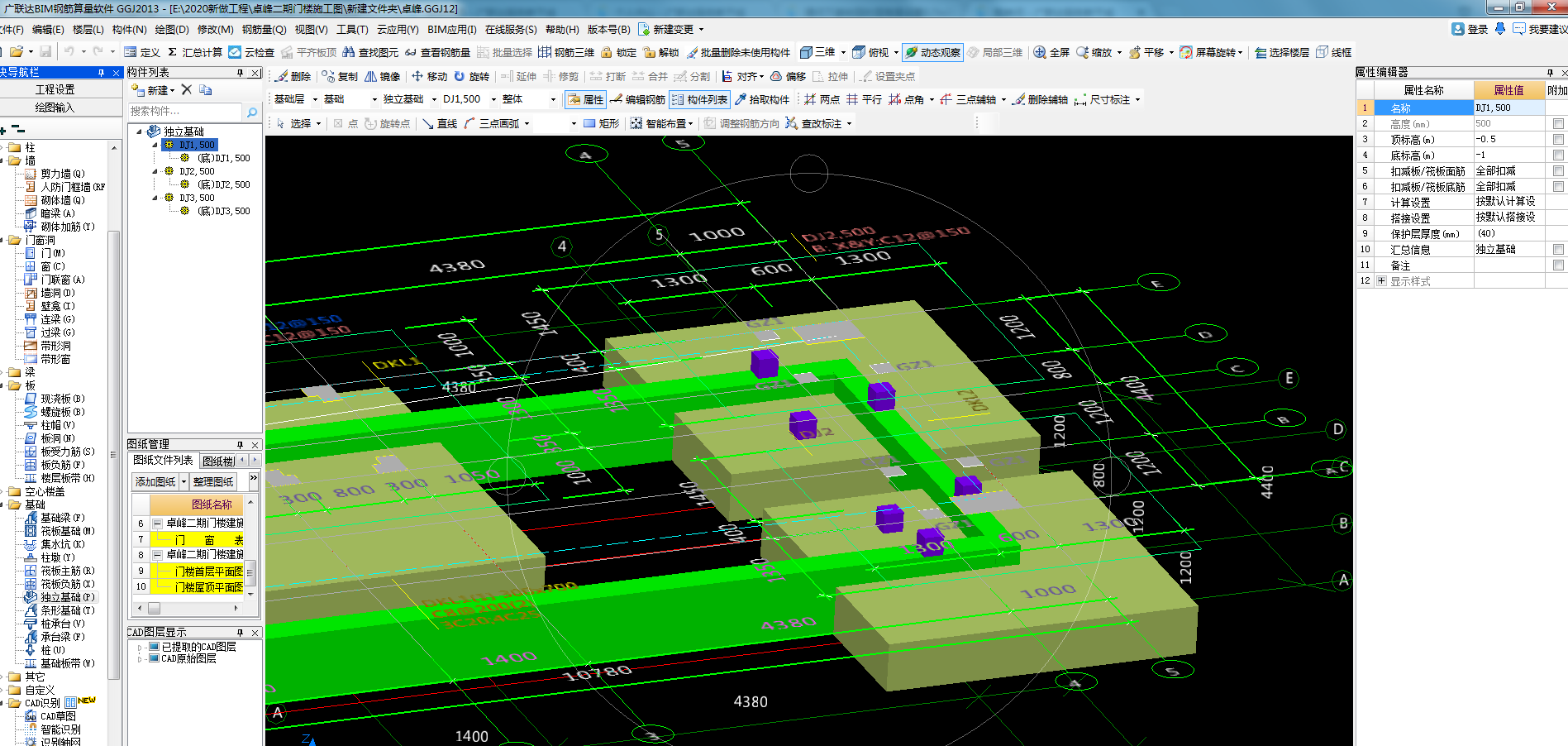Screen dimensions: 1568x746
Task: Run 汇总计算 summary calculation
Action: pos(195,52)
